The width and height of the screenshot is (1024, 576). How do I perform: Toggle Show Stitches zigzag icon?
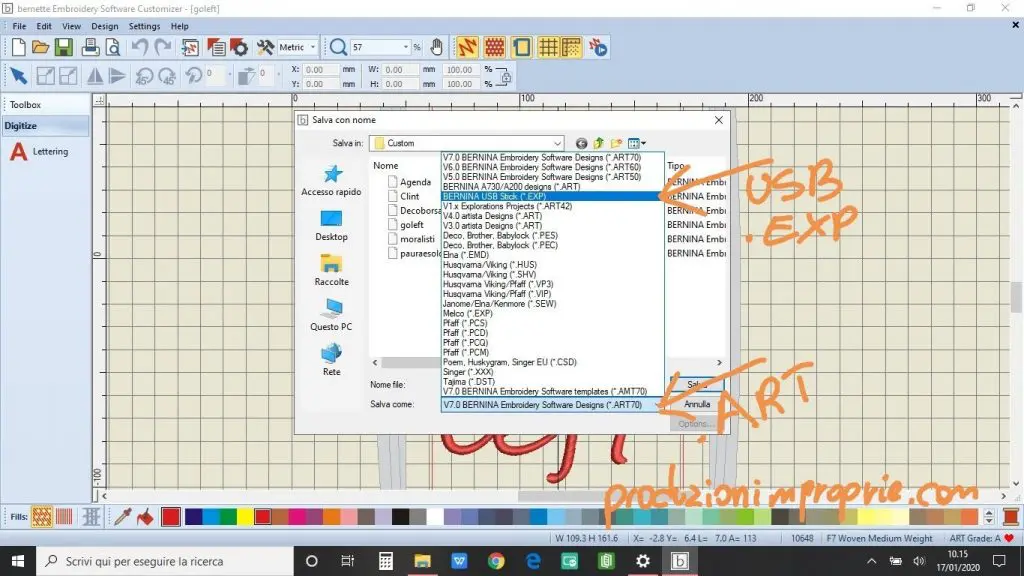(468, 47)
